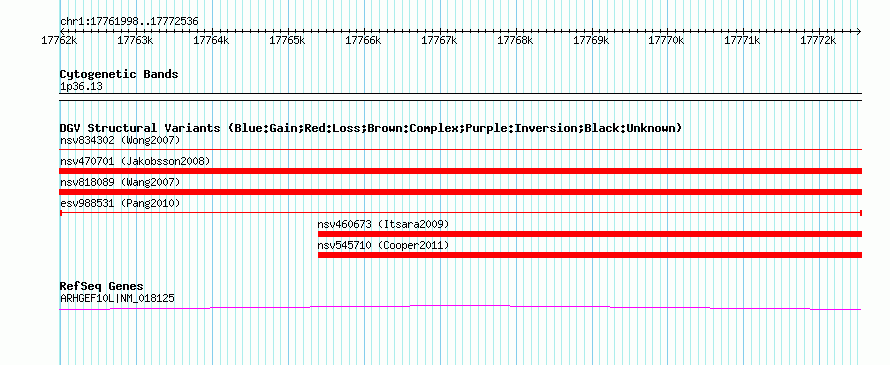The image size is (890, 365).
Task: Click the chr1:17761998..17772536 region label
Action: 129,22
